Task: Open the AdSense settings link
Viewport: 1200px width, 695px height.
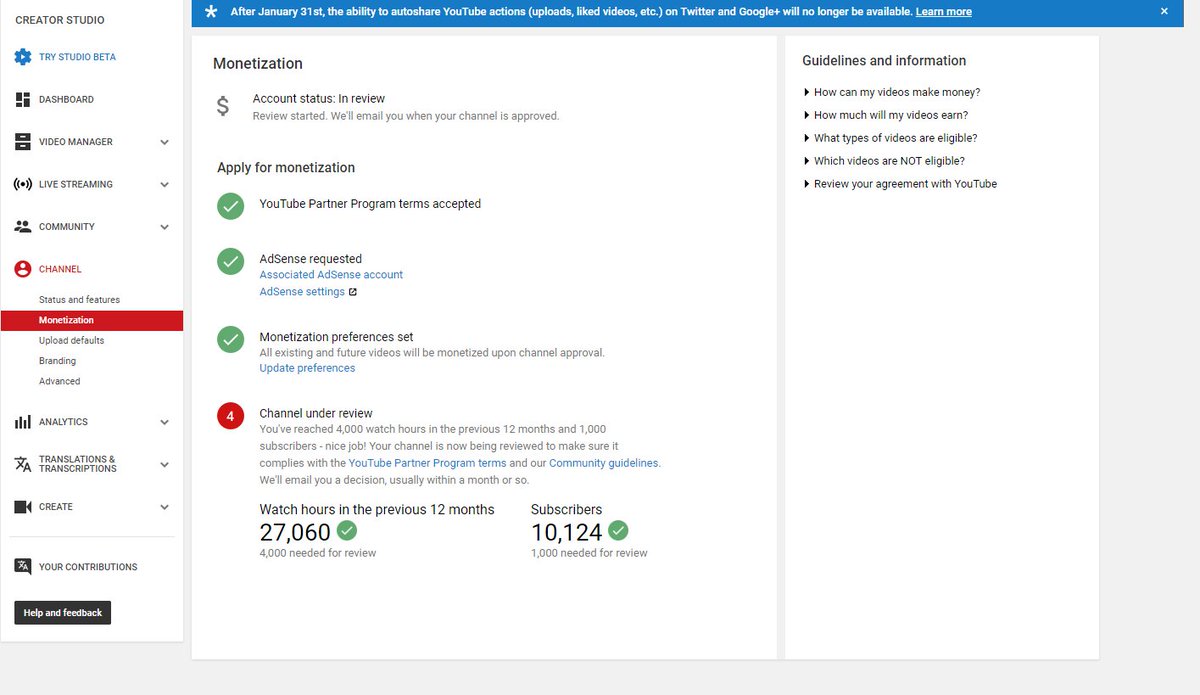Action: coord(302,292)
